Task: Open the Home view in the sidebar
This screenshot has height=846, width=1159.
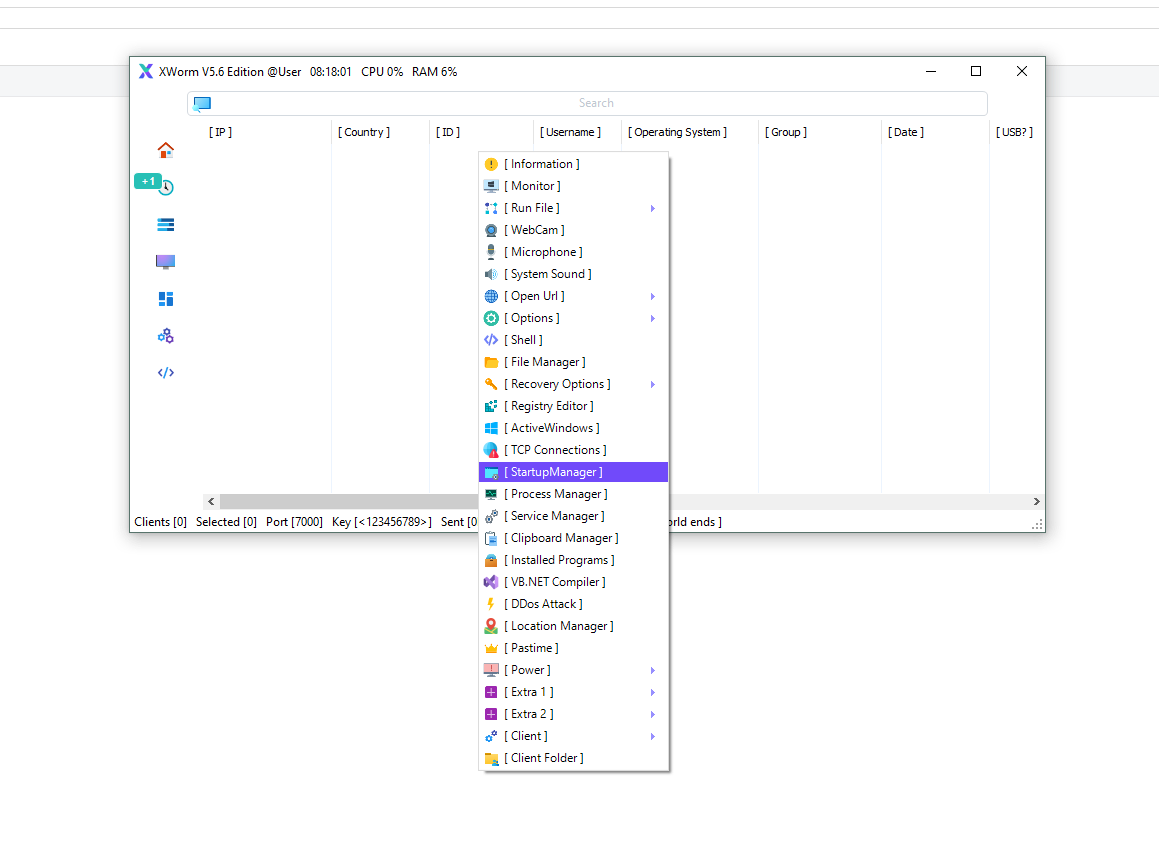Action: [165, 150]
